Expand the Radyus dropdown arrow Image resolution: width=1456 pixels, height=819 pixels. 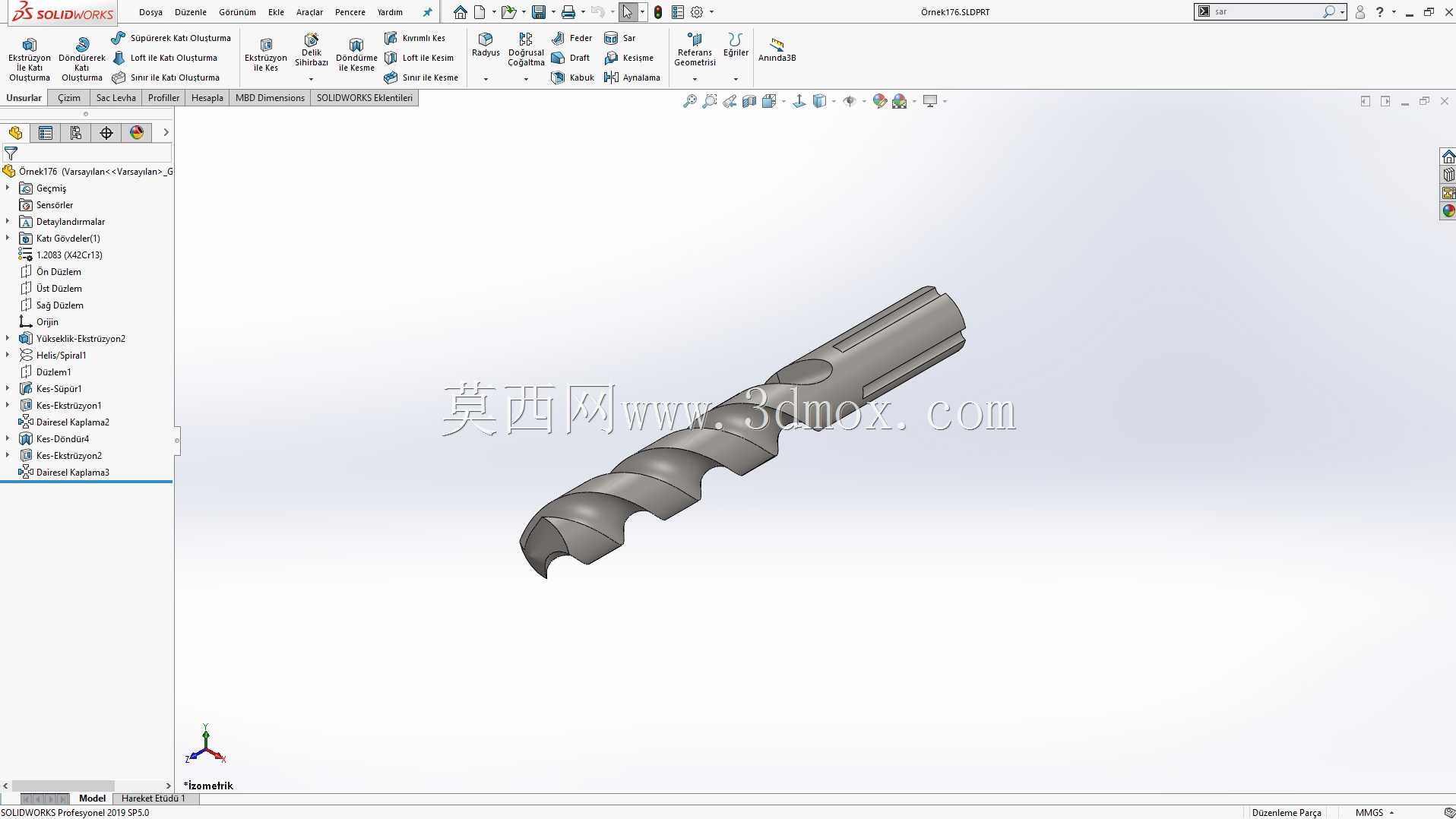pyautogui.click(x=486, y=79)
